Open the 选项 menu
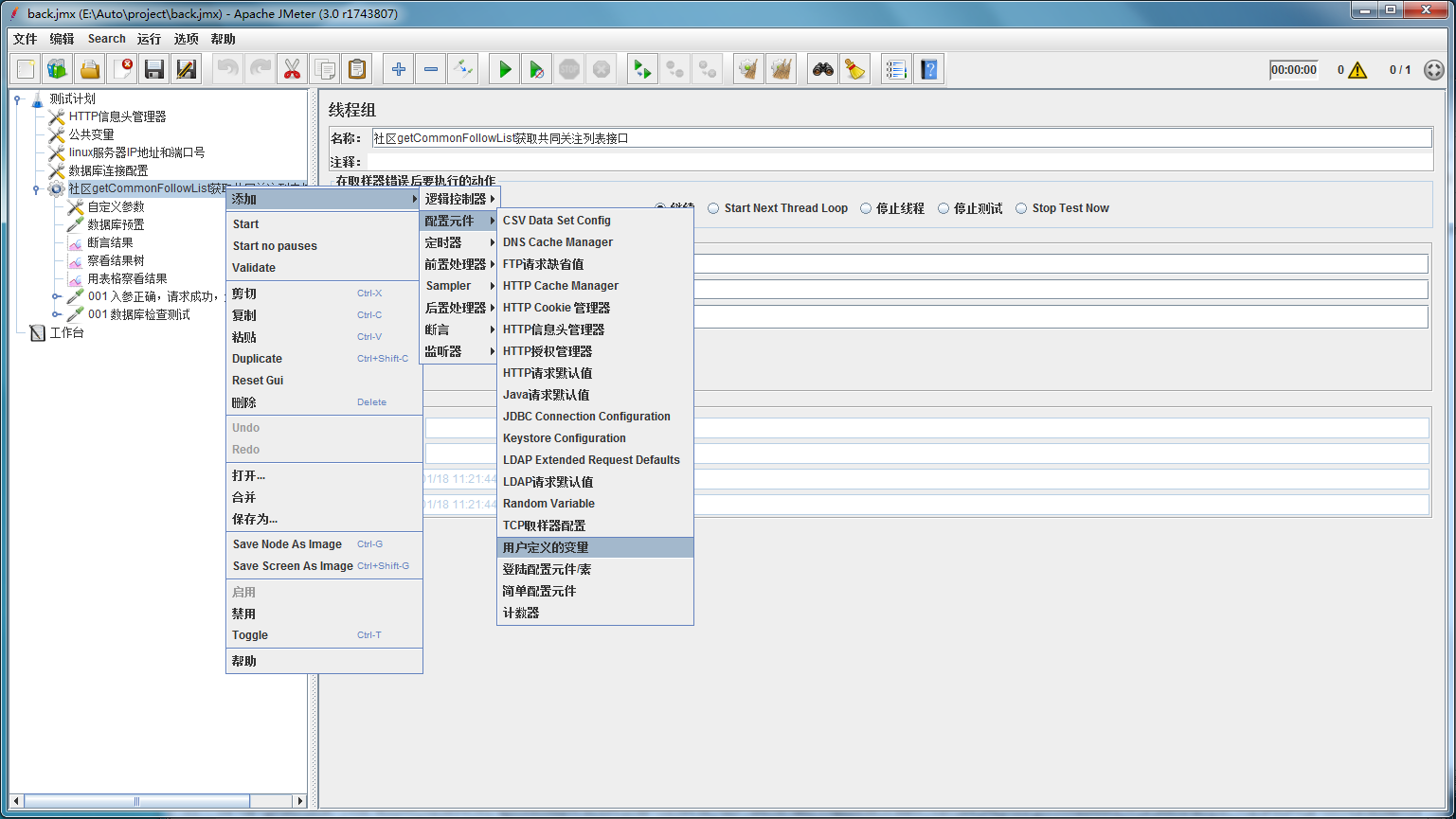The height and width of the screenshot is (819, 1456). [x=186, y=39]
